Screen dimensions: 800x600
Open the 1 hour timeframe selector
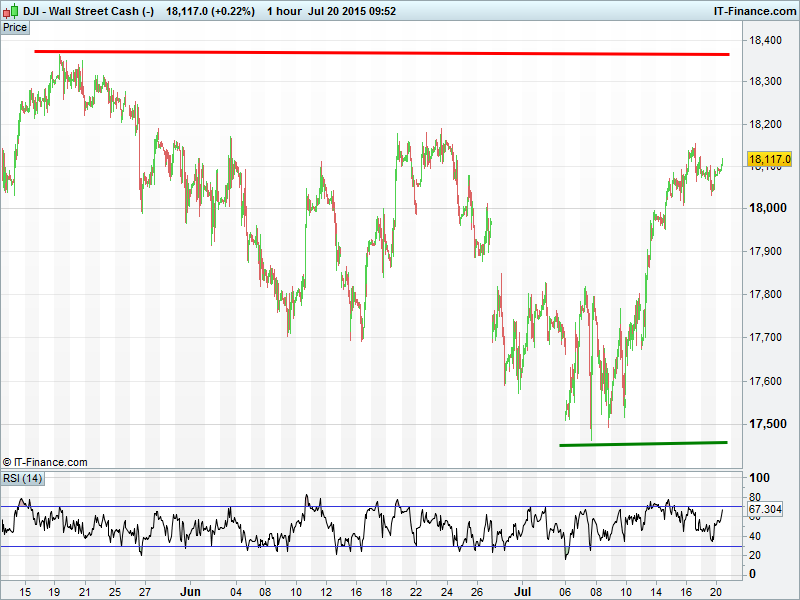tap(278, 11)
